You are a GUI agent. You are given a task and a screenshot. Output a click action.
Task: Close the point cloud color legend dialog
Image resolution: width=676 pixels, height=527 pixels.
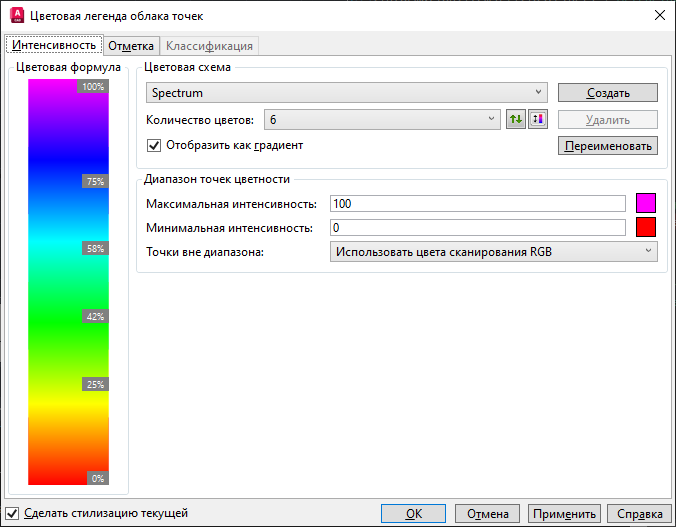(x=660, y=16)
